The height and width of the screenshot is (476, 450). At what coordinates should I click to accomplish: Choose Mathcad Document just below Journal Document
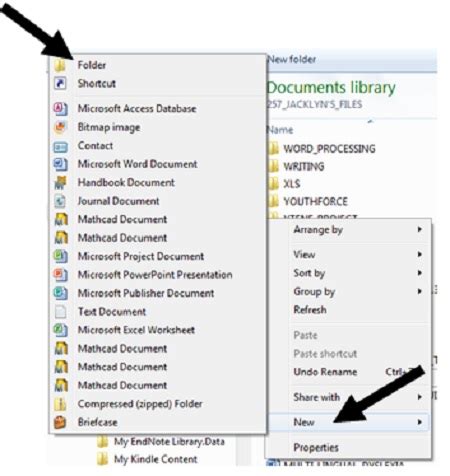[122, 219]
